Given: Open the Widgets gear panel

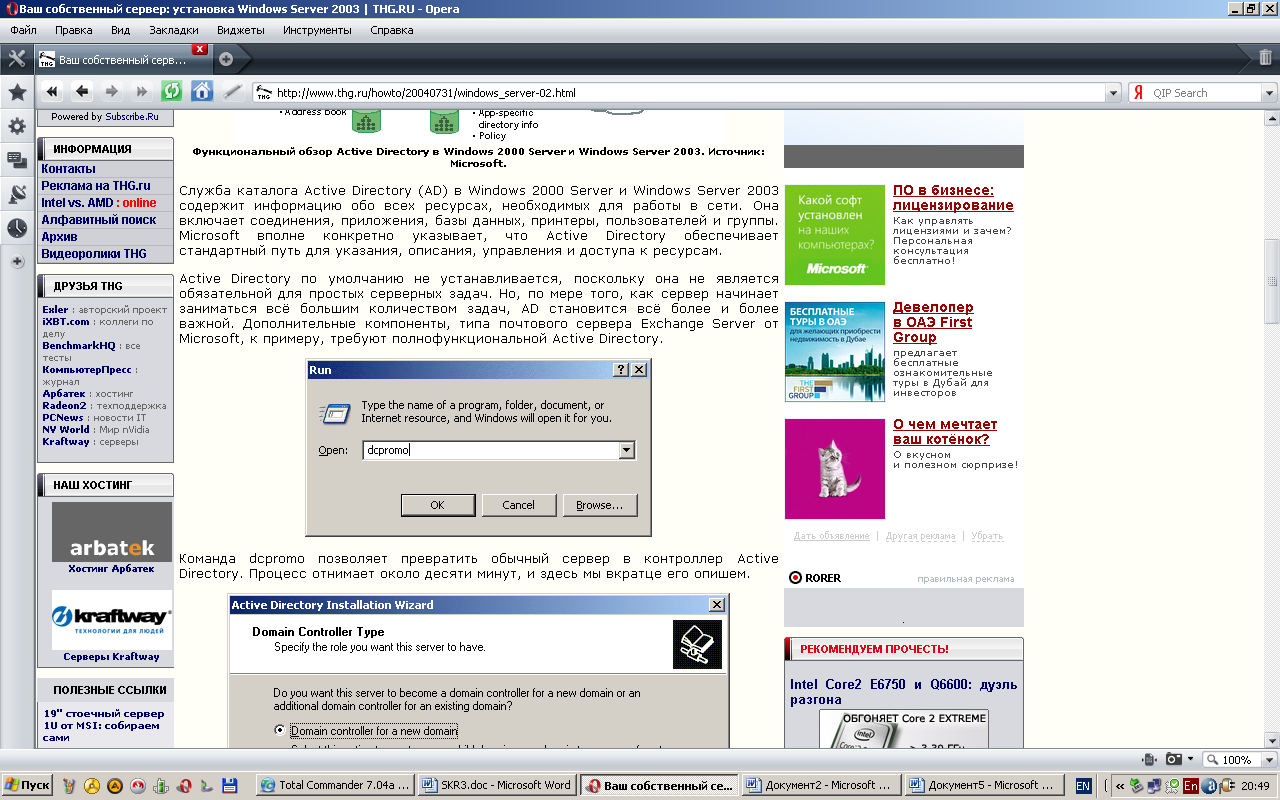Looking at the screenshot, I should (17, 126).
